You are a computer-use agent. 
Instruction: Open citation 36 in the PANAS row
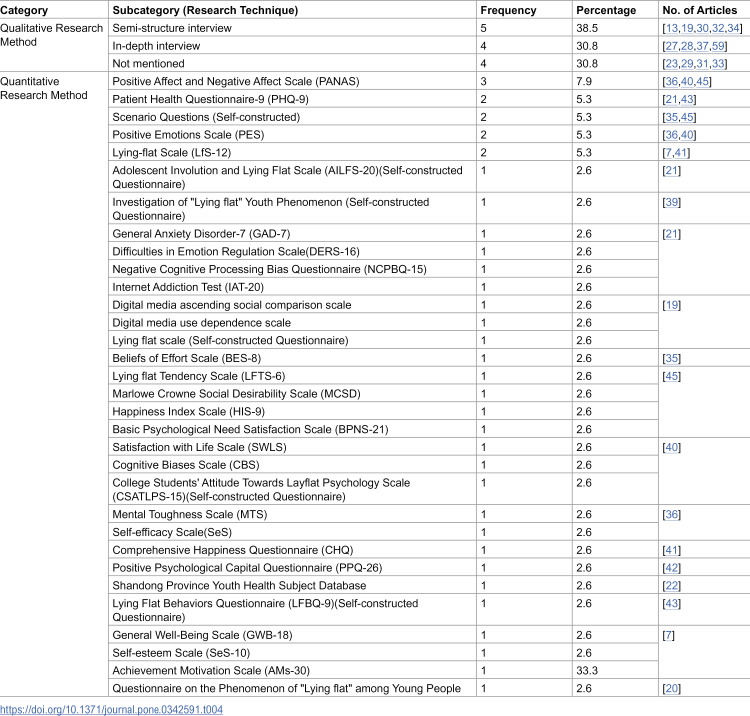point(672,81)
